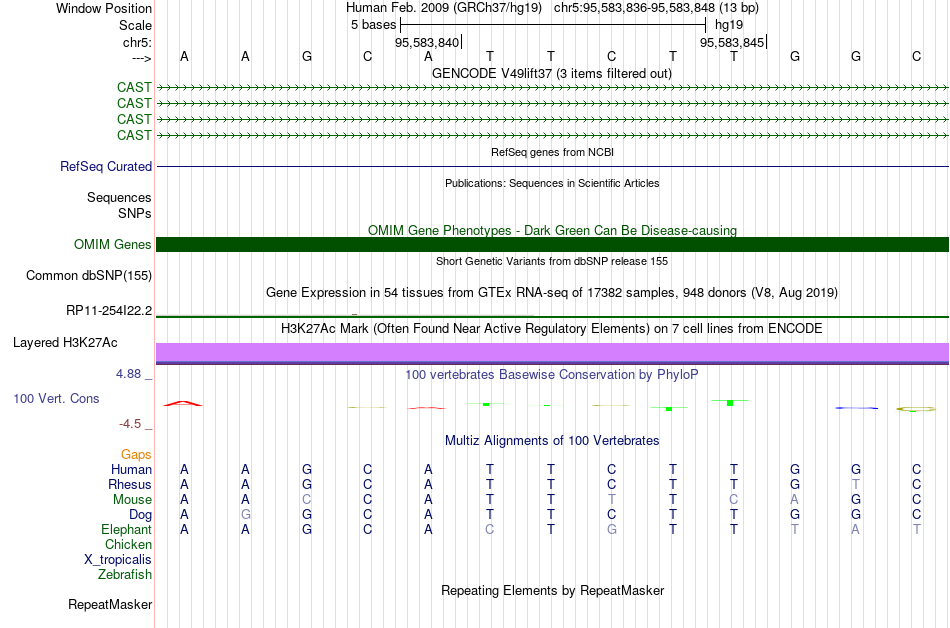This screenshot has height=628, width=950.
Task: Click the dark green OMIM gene bar
Action: pyautogui.click(x=552, y=245)
